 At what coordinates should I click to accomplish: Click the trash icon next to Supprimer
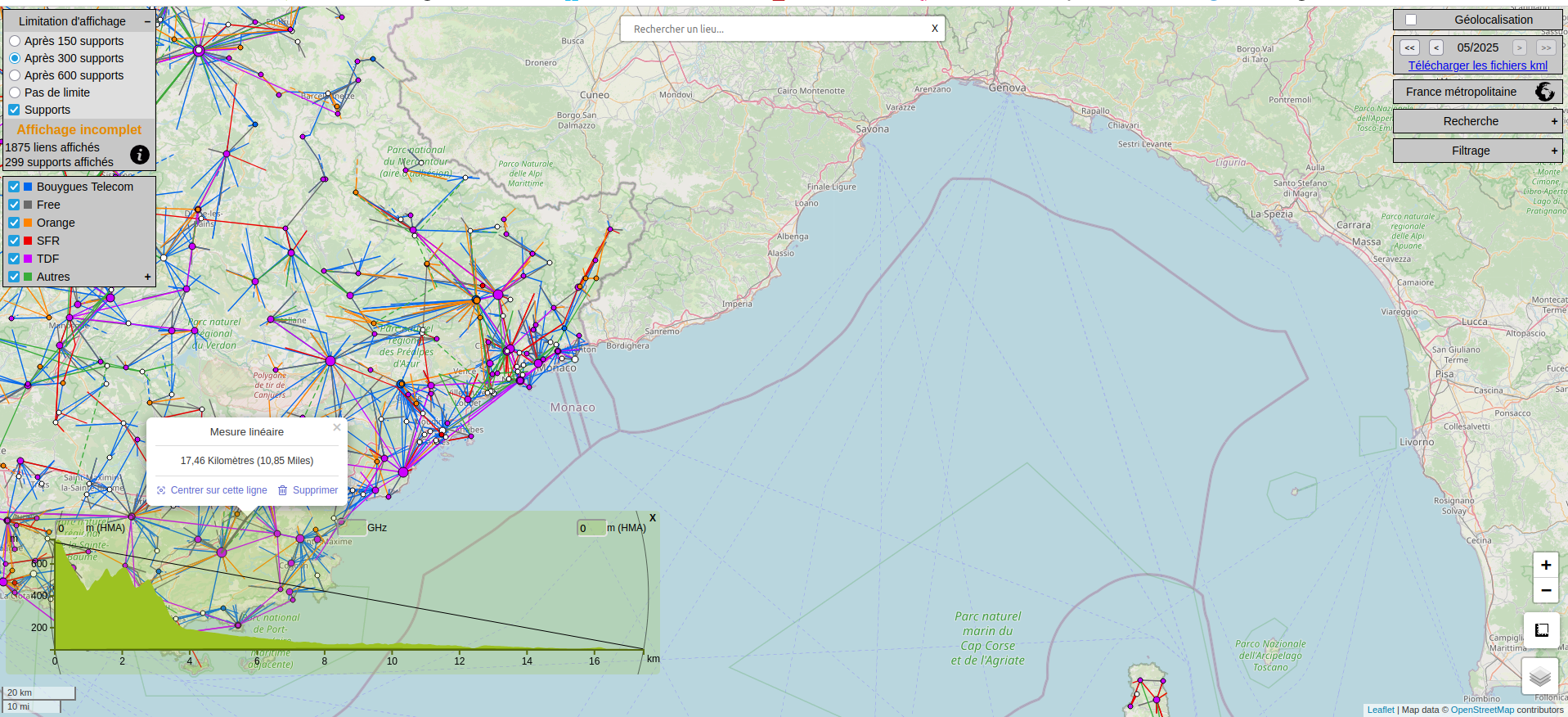(283, 490)
